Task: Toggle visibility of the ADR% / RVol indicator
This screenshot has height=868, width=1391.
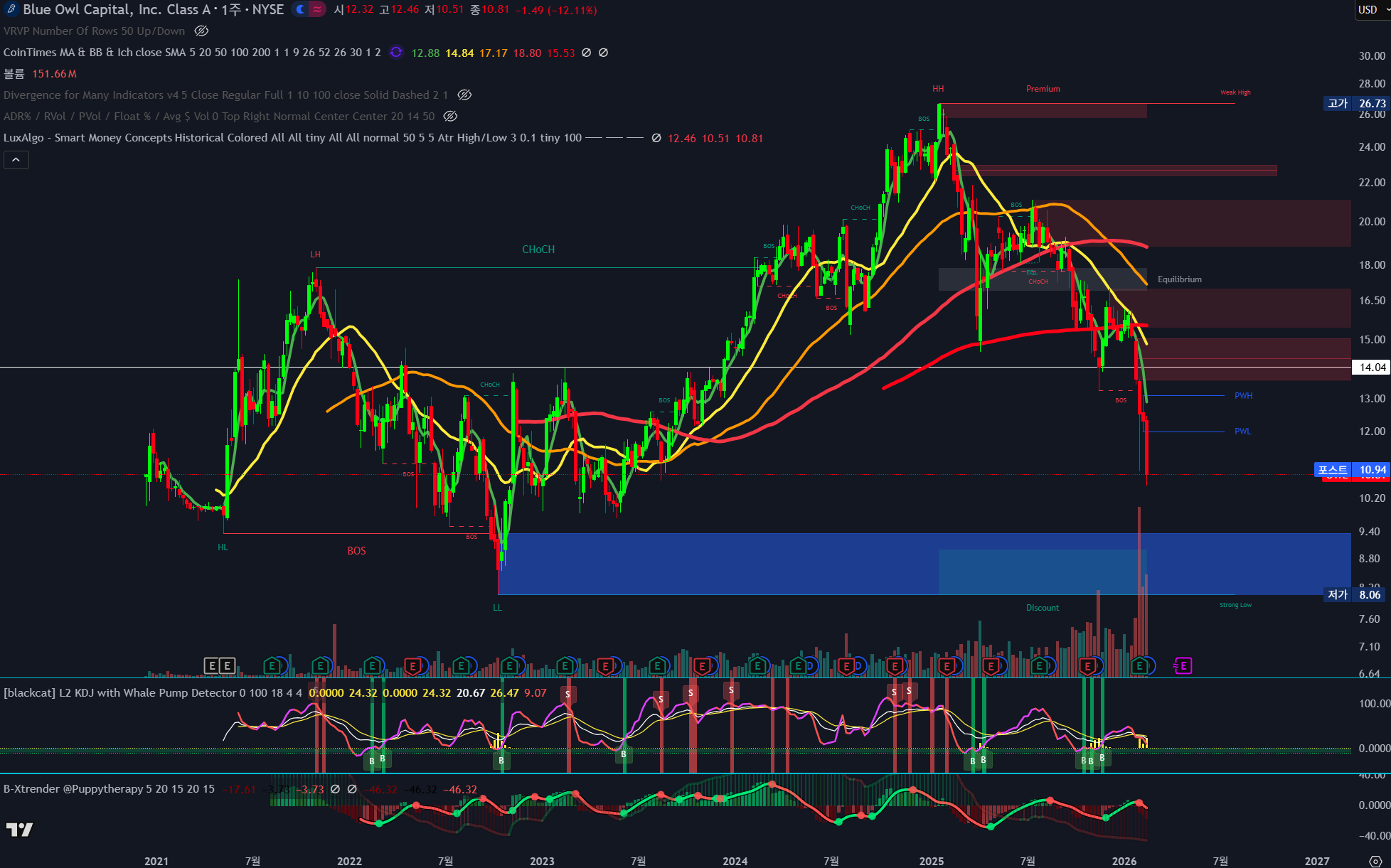Action: pos(450,116)
